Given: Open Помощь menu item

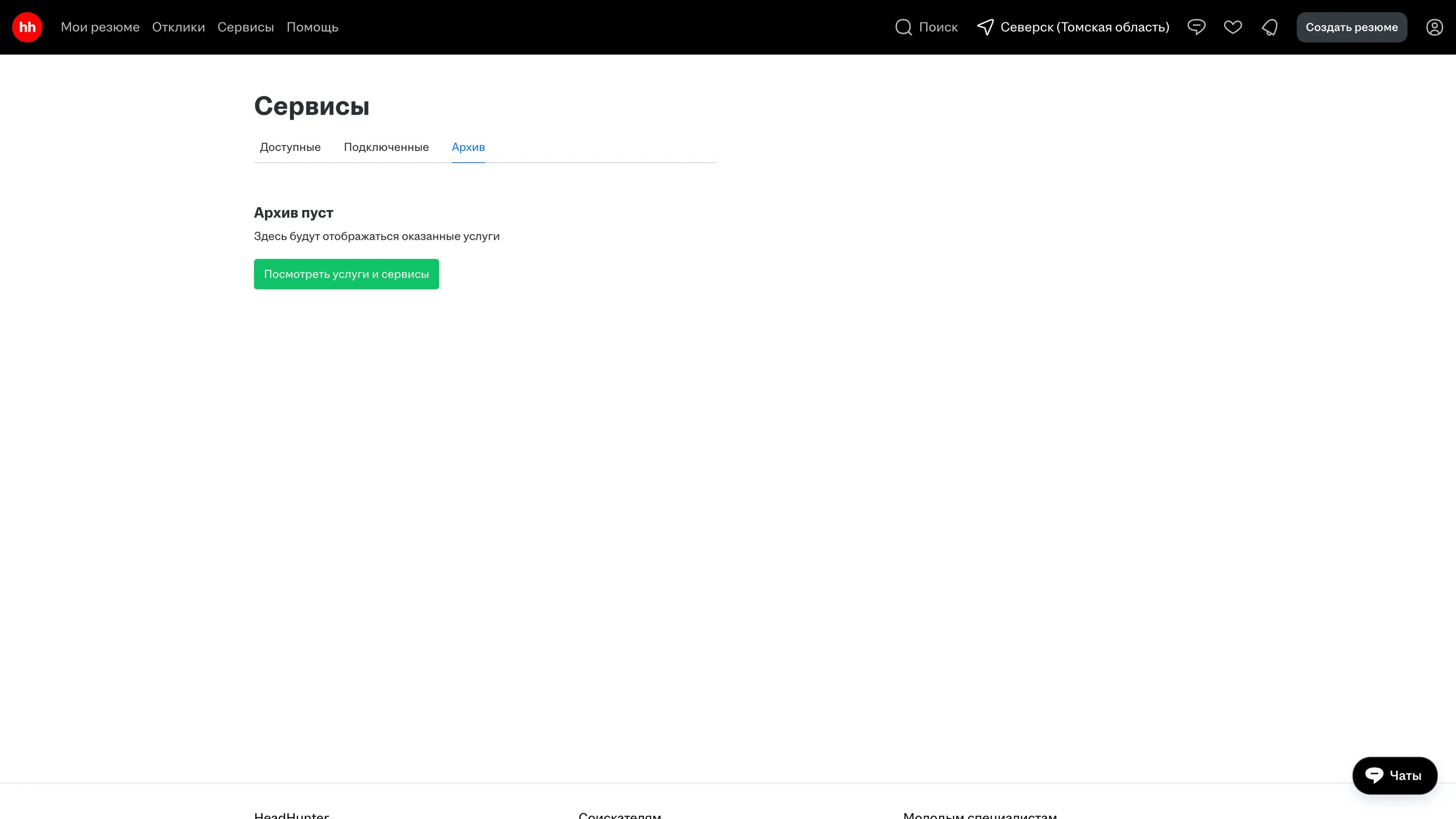Looking at the screenshot, I should tap(312, 27).
